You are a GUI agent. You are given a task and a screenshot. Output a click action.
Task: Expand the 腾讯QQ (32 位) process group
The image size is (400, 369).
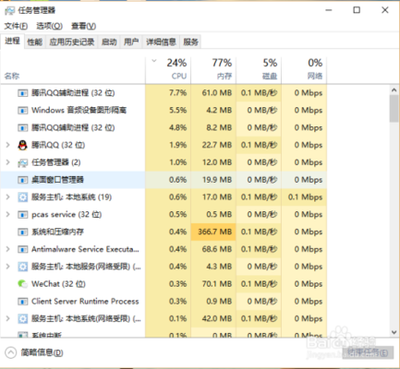click(x=8, y=145)
